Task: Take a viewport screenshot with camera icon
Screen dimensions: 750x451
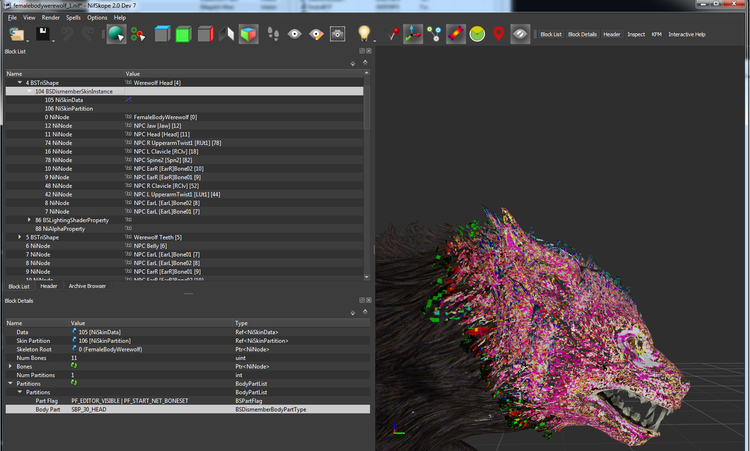Action: [338, 34]
